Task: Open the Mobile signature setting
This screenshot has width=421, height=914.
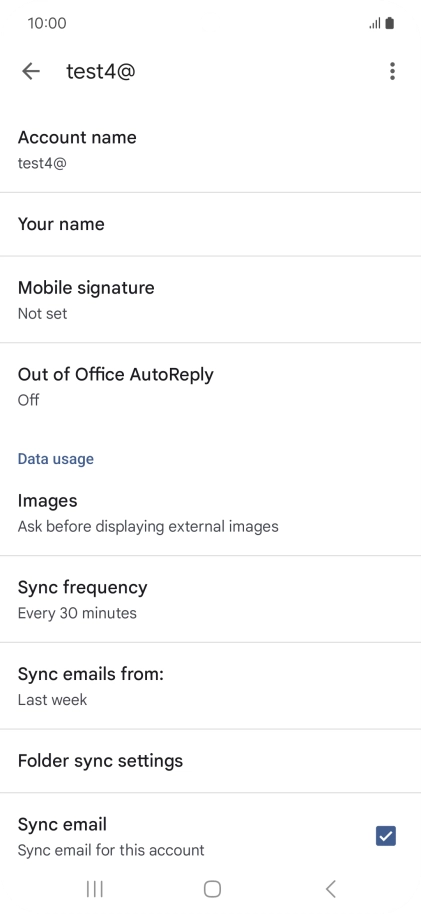Action: click(x=210, y=300)
